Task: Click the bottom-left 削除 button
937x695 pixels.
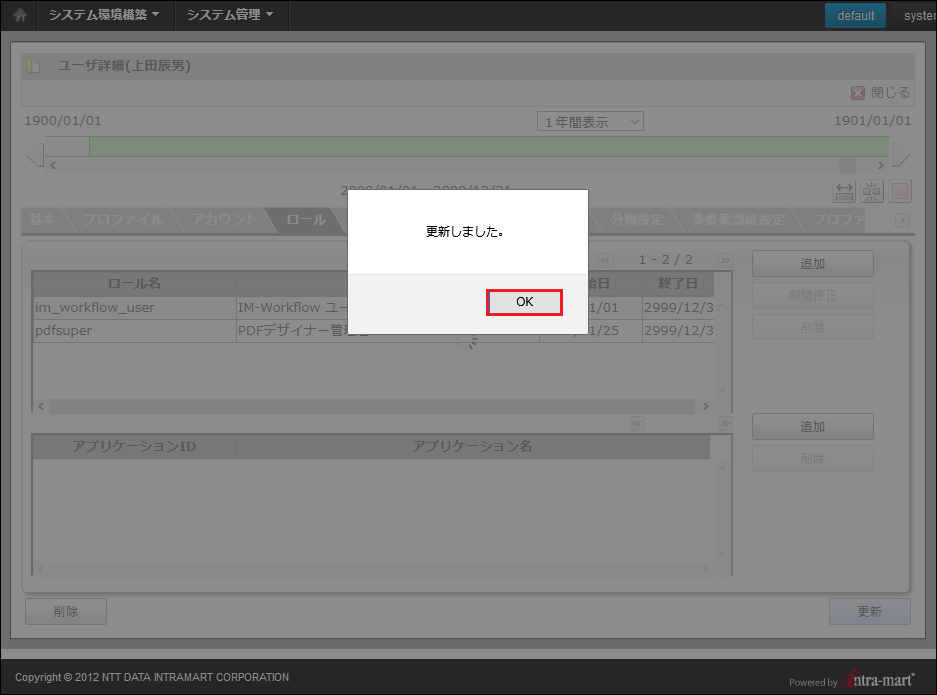Action: 66,611
